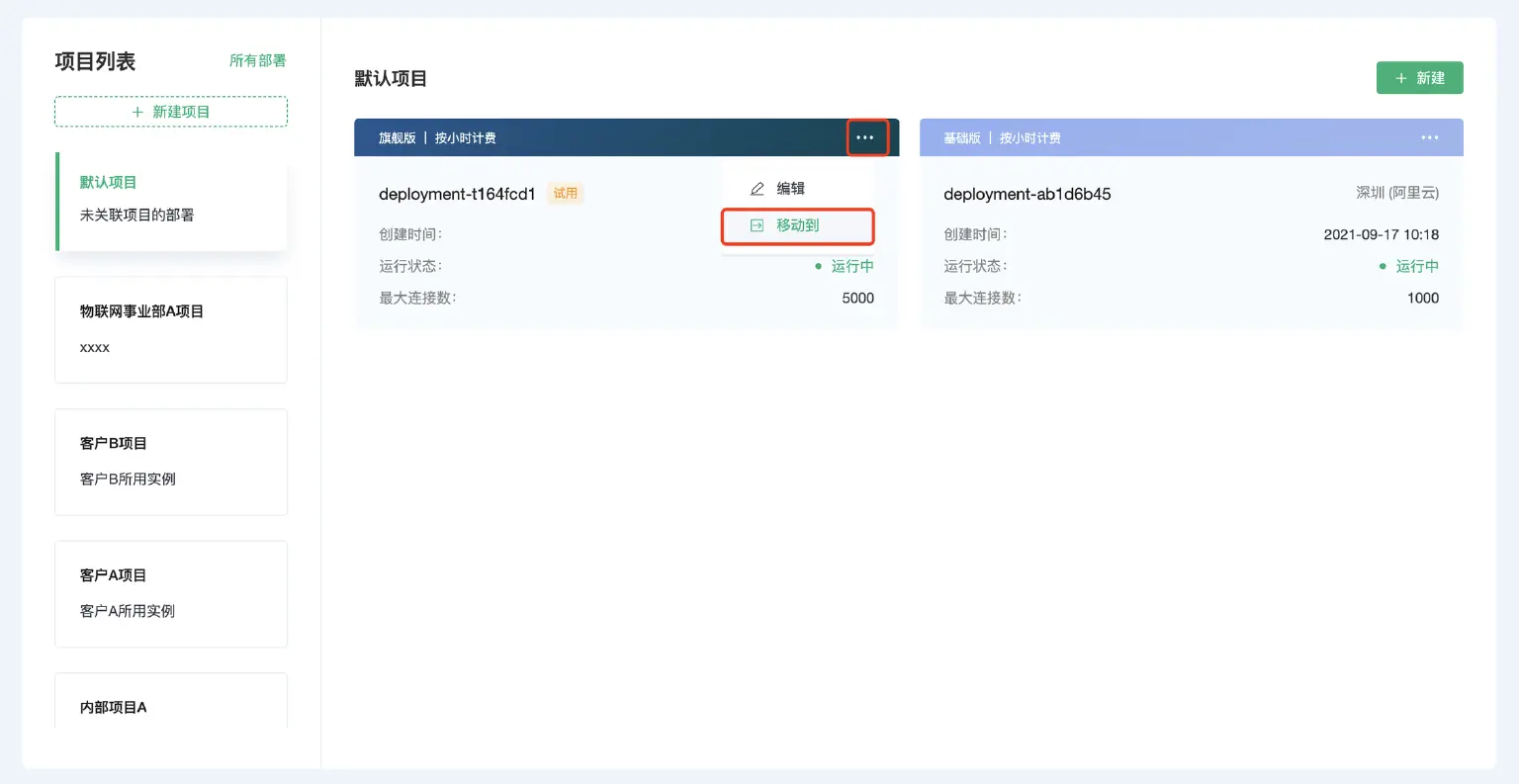Click the 新建项目 button

(170, 111)
